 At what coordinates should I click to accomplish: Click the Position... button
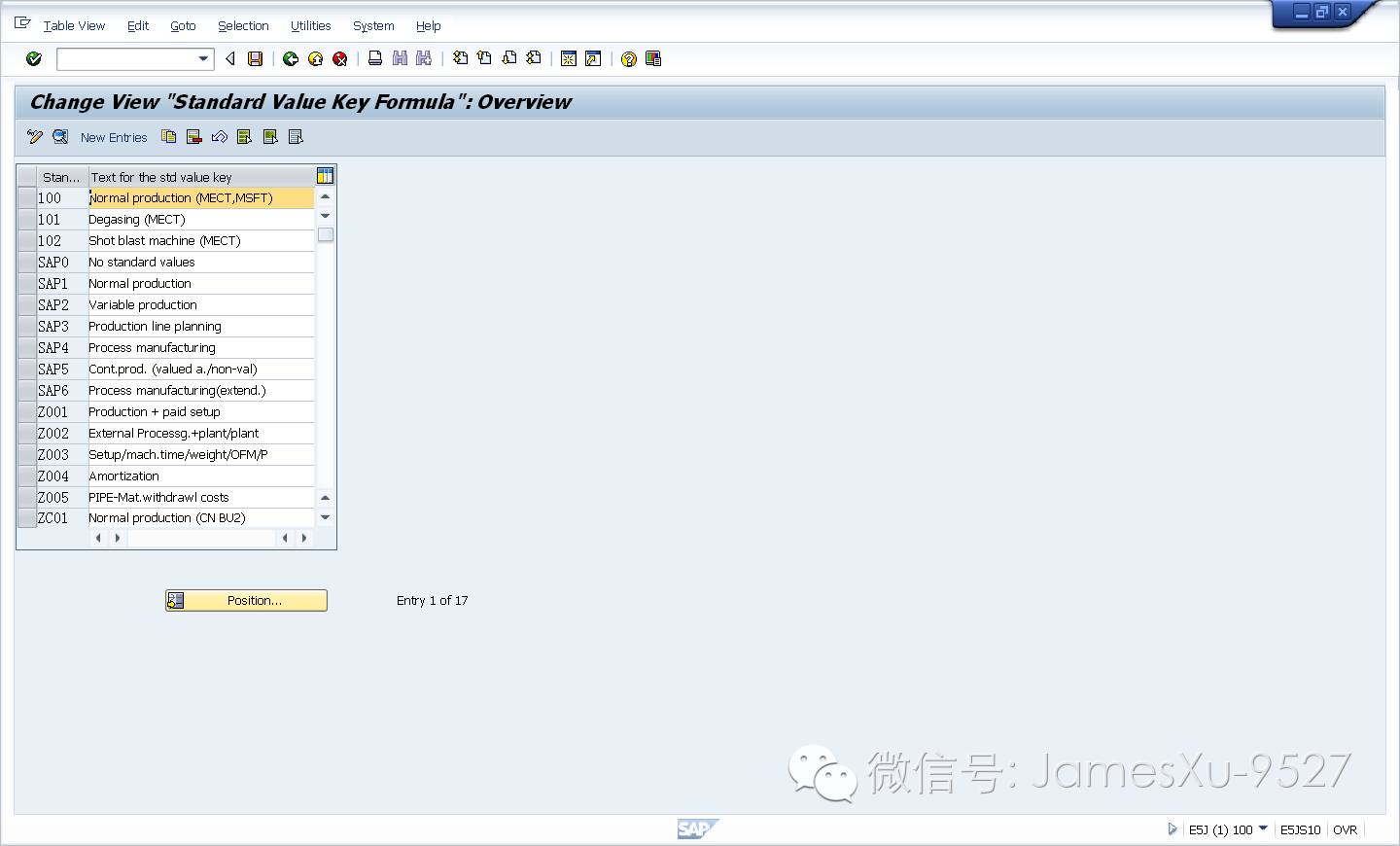246,601
